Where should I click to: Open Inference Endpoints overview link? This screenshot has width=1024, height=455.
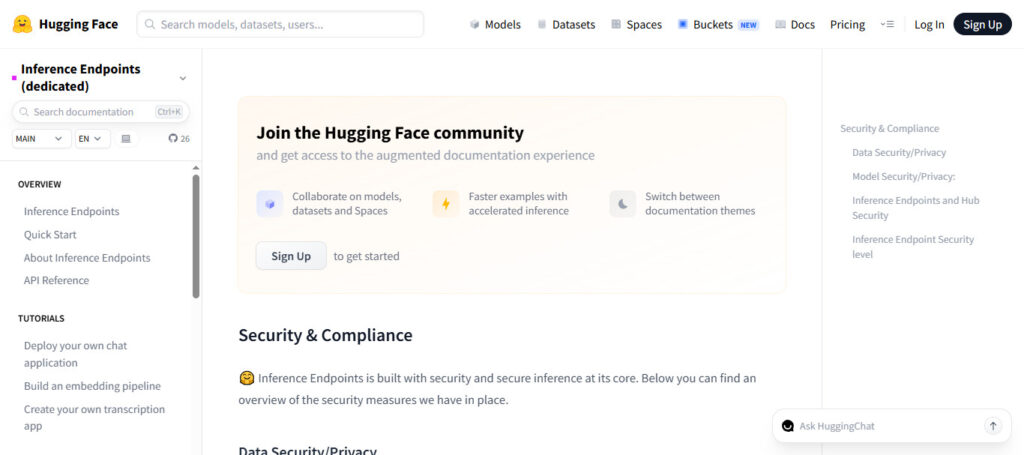tap(72, 212)
